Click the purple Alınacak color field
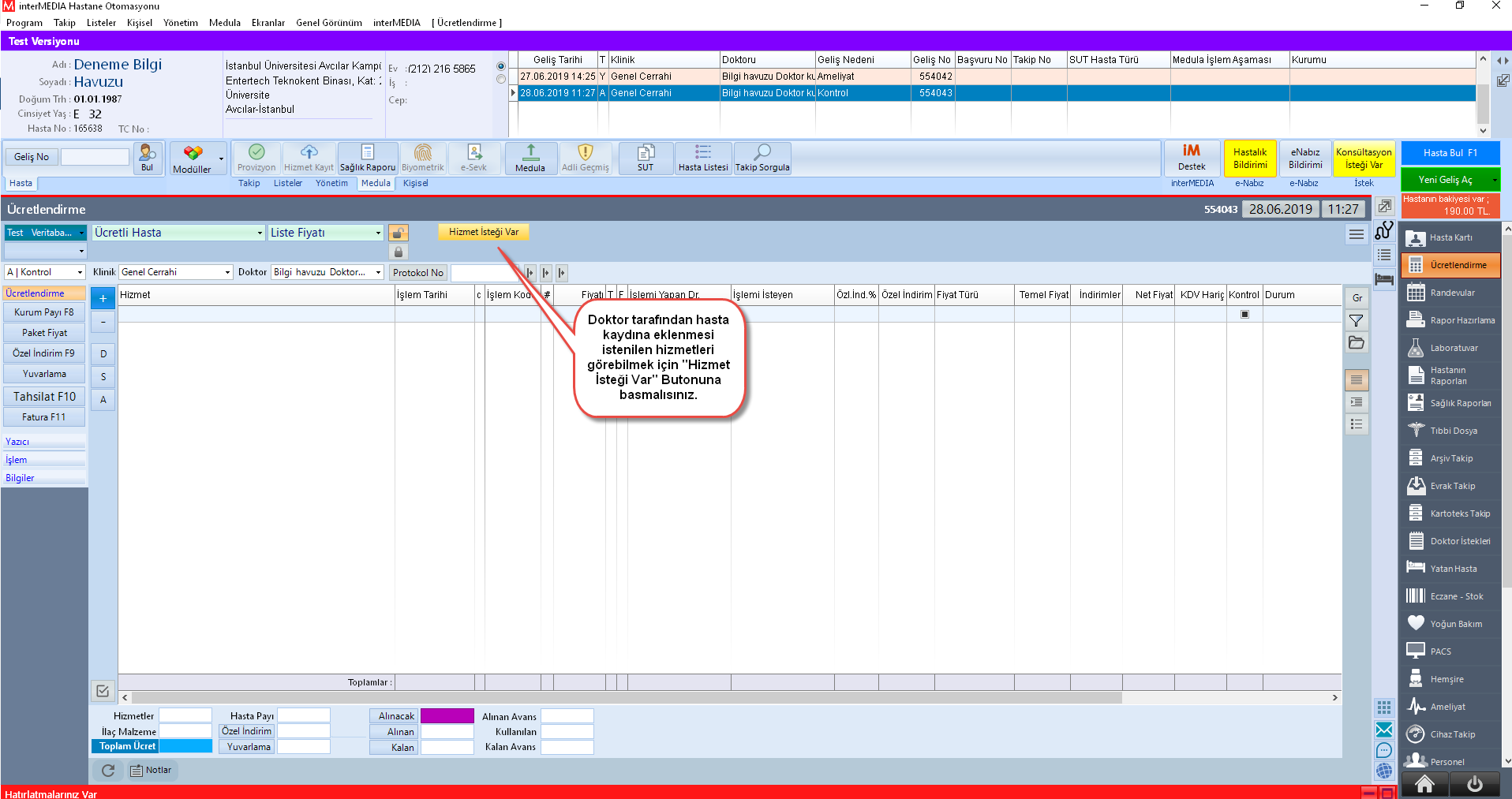Viewport: 1512px width, 799px height. [447, 716]
